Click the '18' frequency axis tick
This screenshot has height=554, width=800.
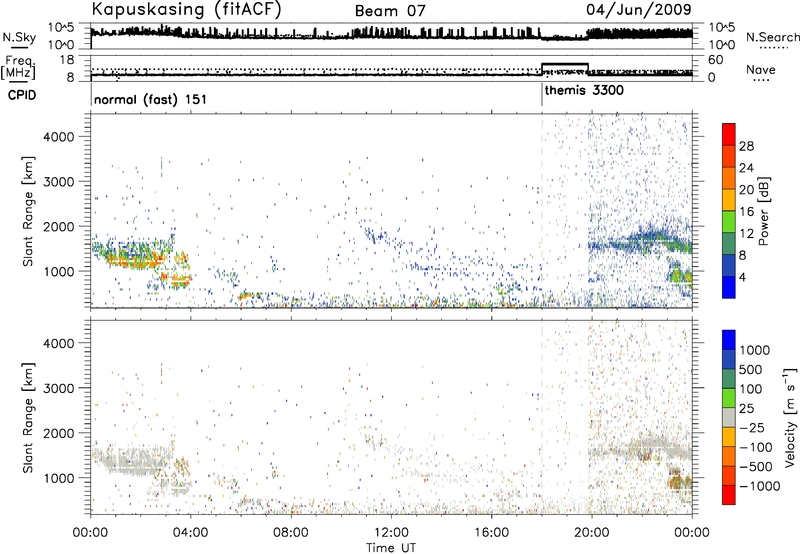pyautogui.click(x=67, y=60)
